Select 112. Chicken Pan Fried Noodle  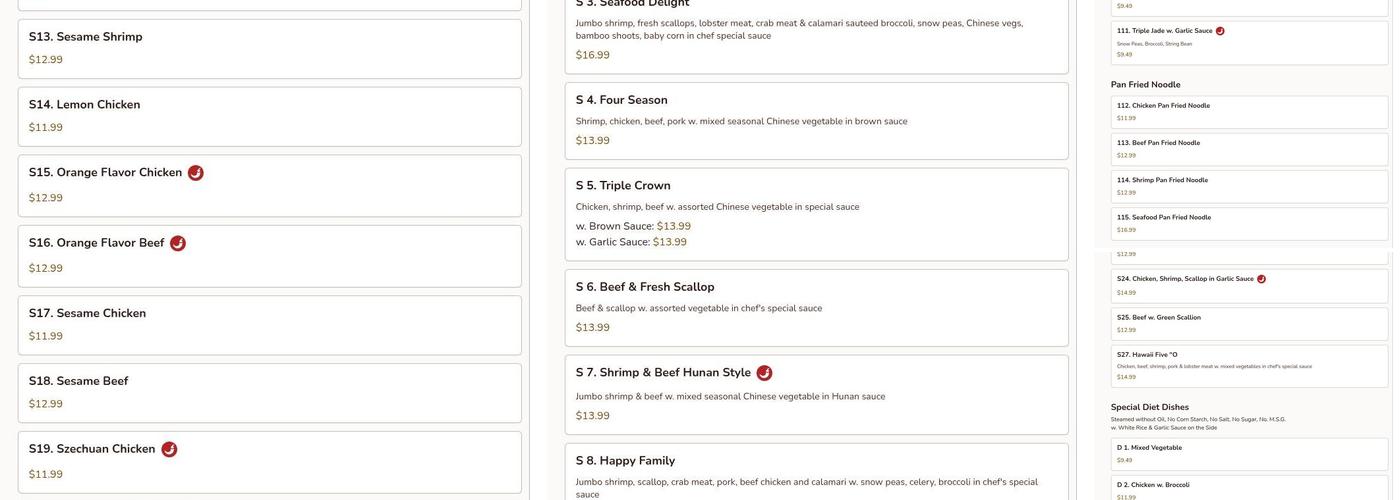coord(1249,111)
